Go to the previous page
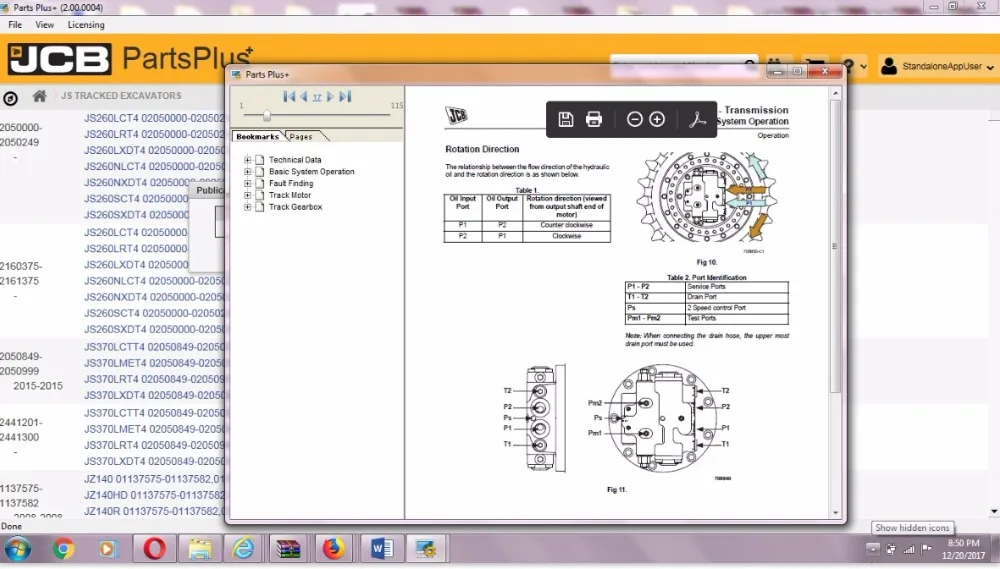 pyautogui.click(x=304, y=96)
